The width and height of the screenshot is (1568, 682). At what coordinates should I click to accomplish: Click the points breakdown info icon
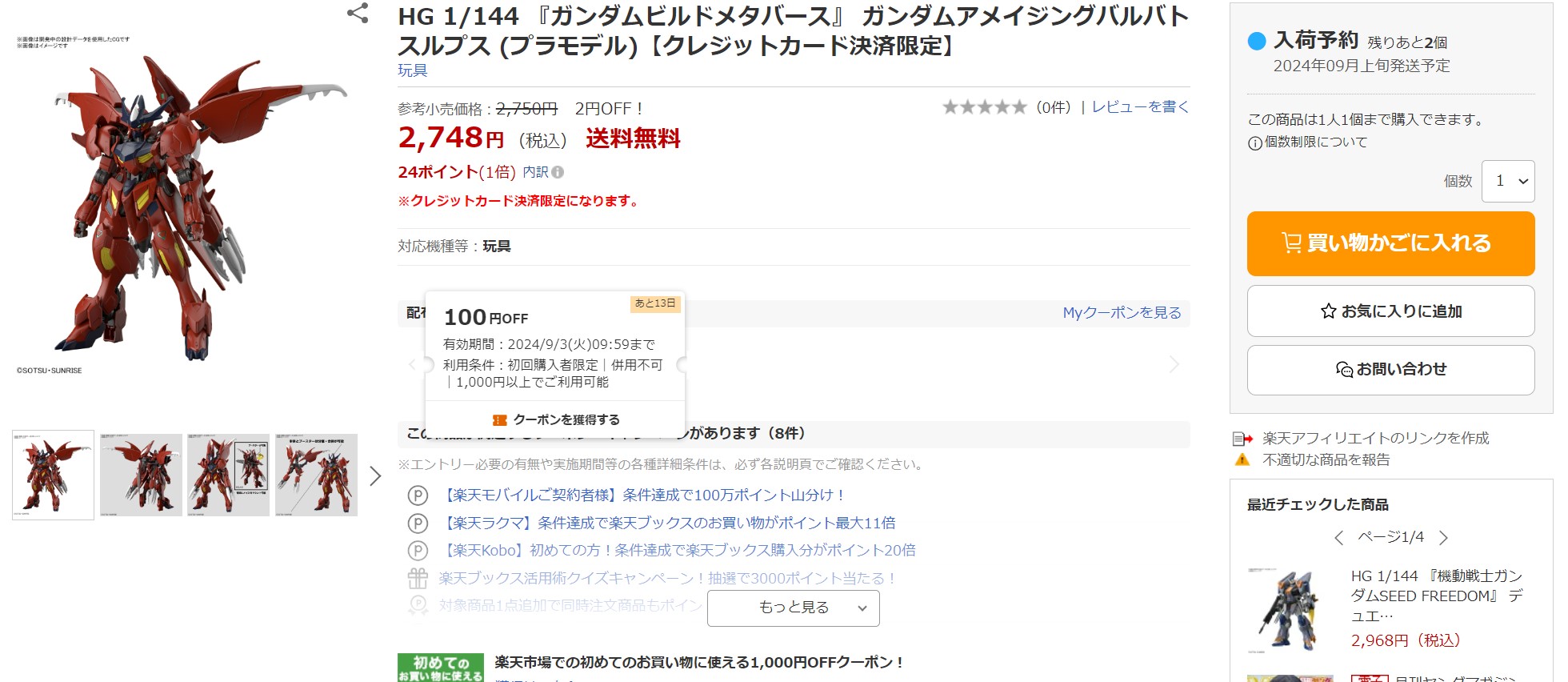tap(558, 172)
